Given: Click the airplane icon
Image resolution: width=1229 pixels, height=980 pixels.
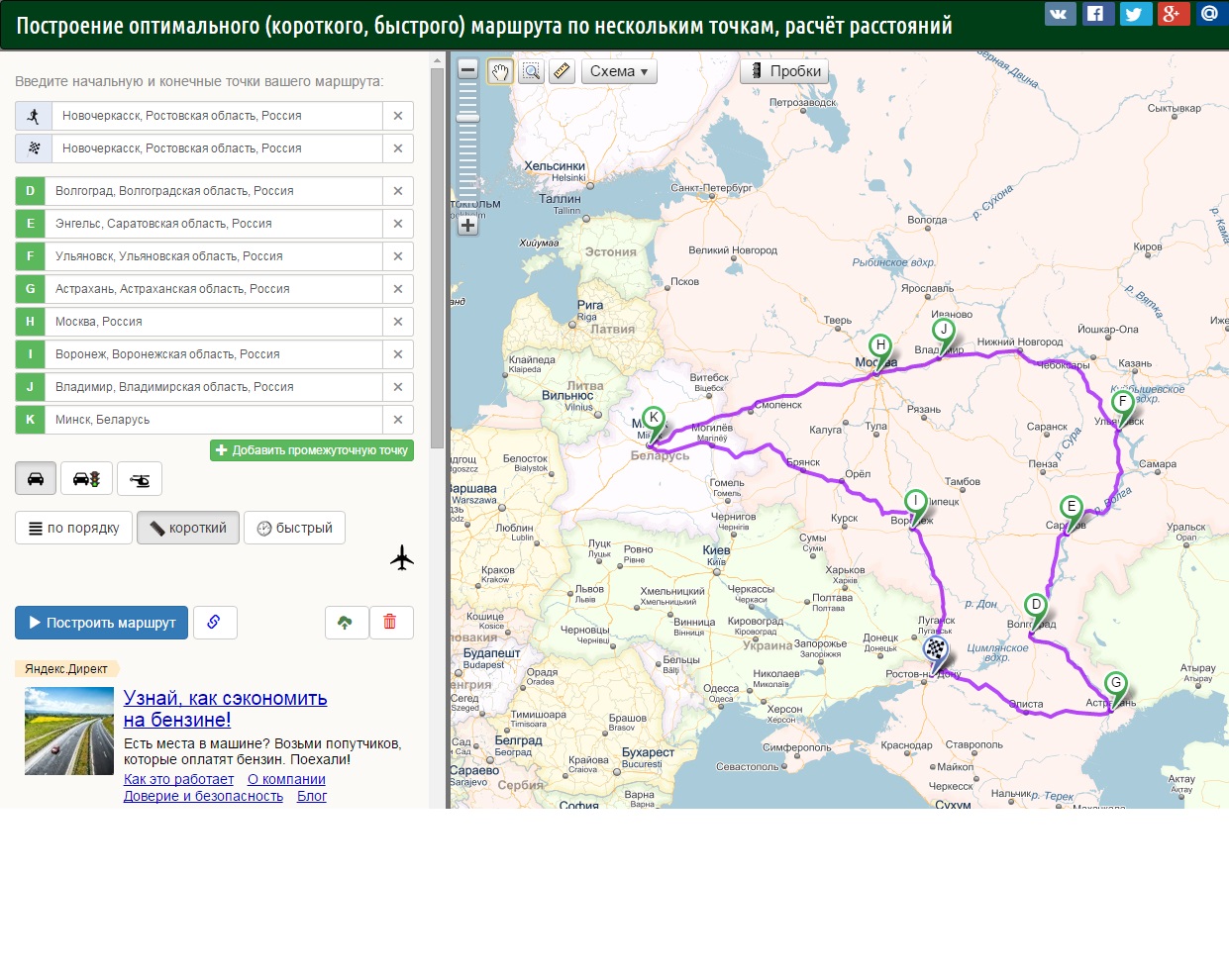Looking at the screenshot, I should pos(401,558).
